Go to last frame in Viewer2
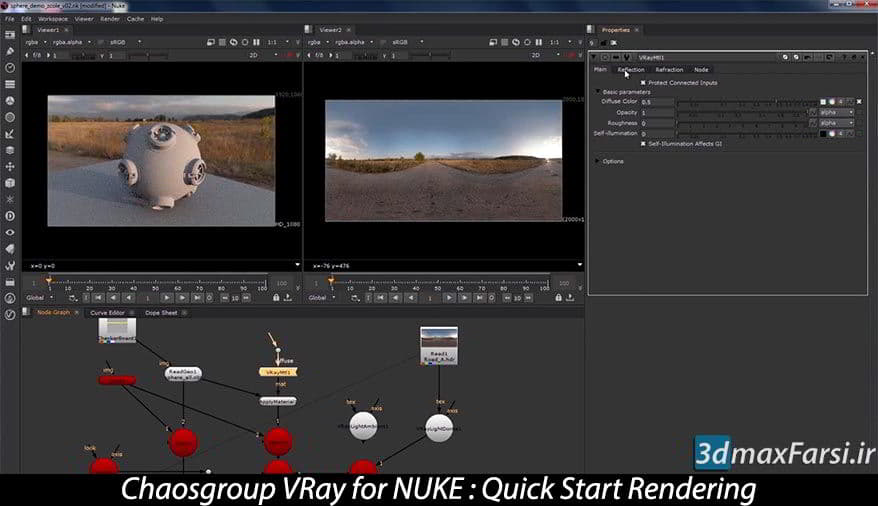 [x=479, y=298]
